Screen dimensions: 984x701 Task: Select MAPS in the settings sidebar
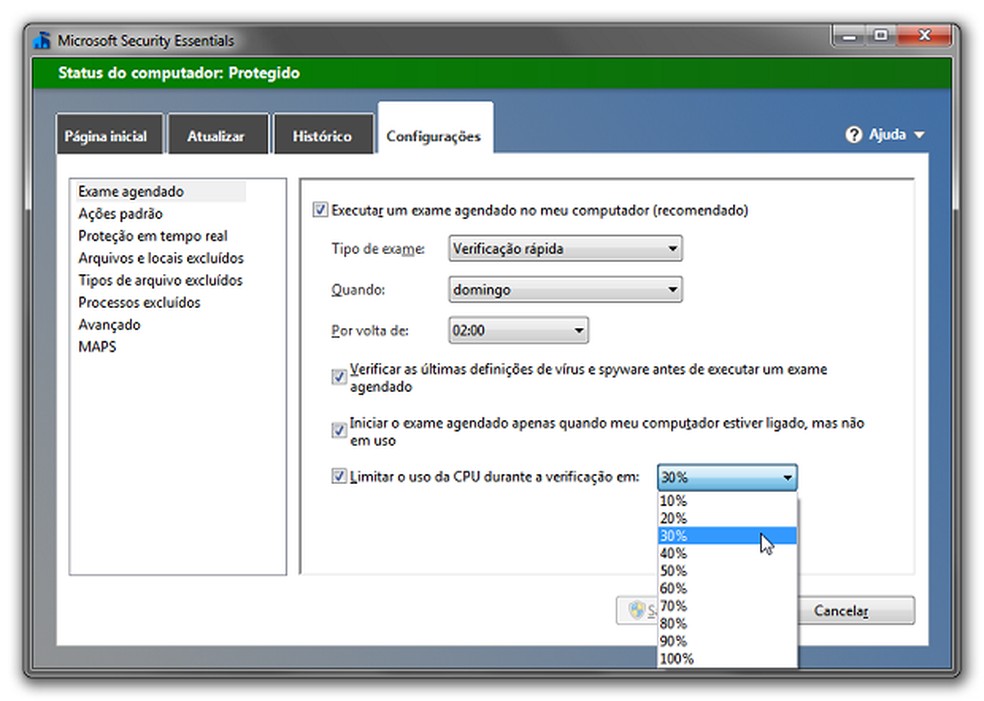click(x=97, y=346)
